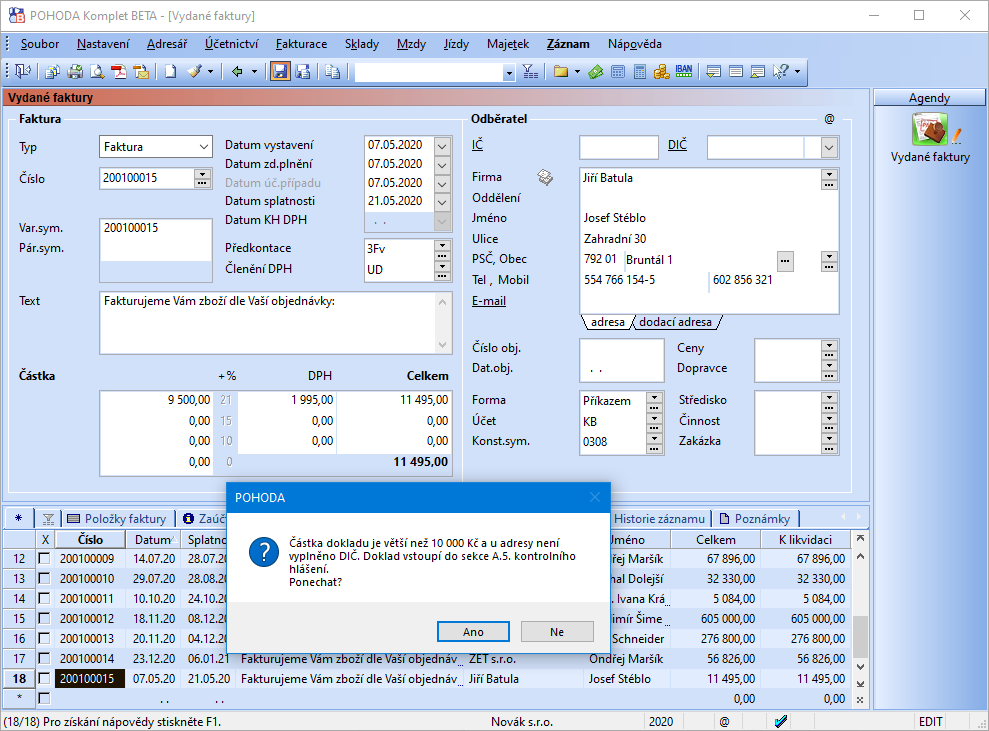Save the record with the highlighted diskette icon
This screenshot has height=731, width=989.
pyautogui.click(x=280, y=71)
